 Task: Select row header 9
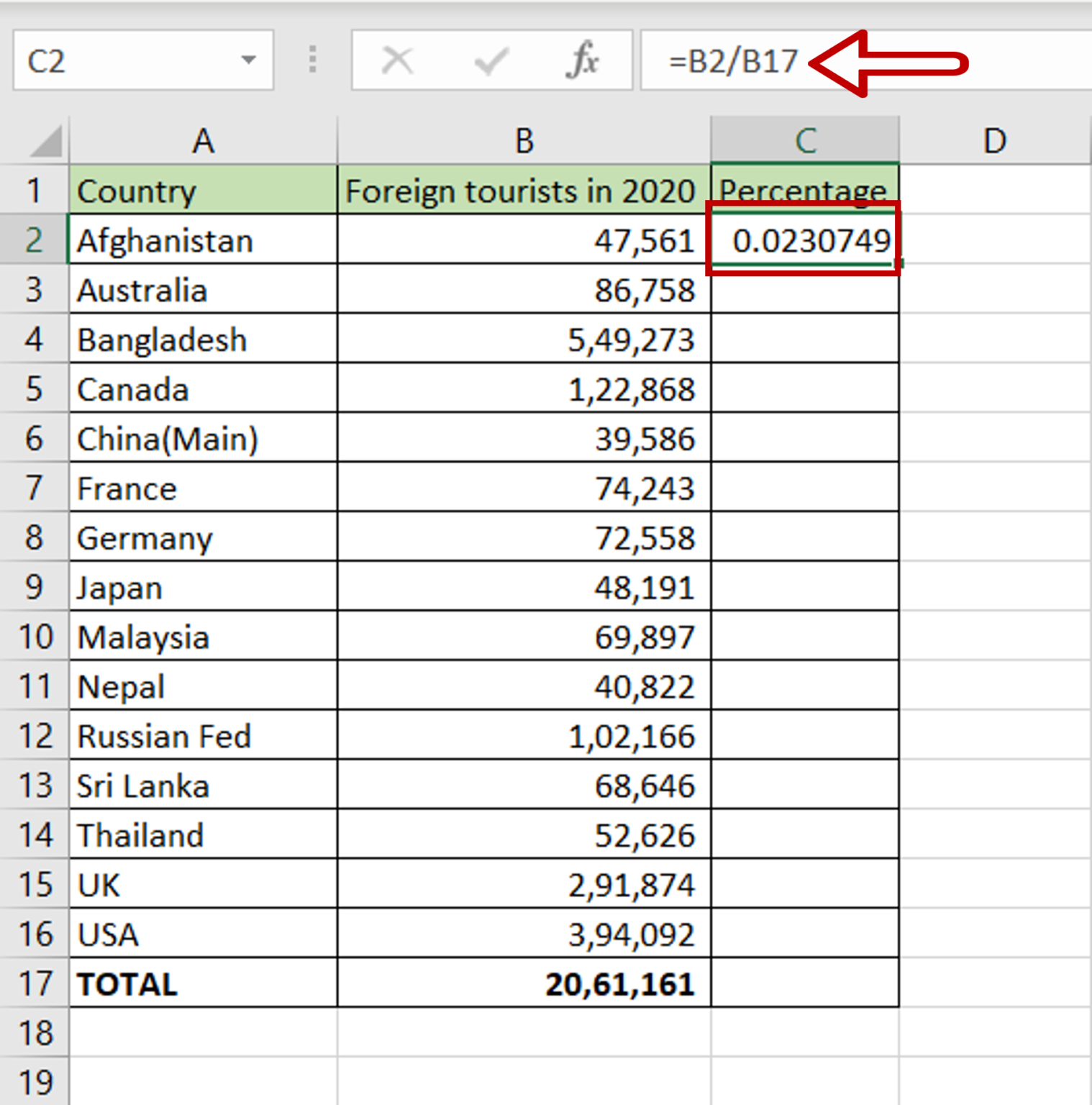[x=35, y=587]
